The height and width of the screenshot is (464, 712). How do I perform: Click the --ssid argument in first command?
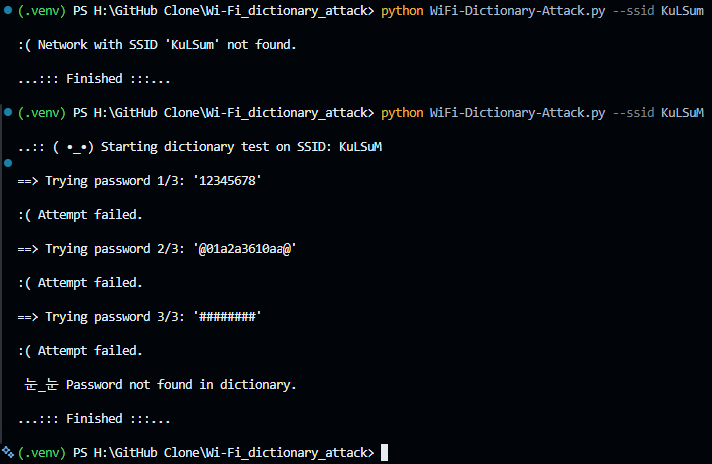(633, 11)
